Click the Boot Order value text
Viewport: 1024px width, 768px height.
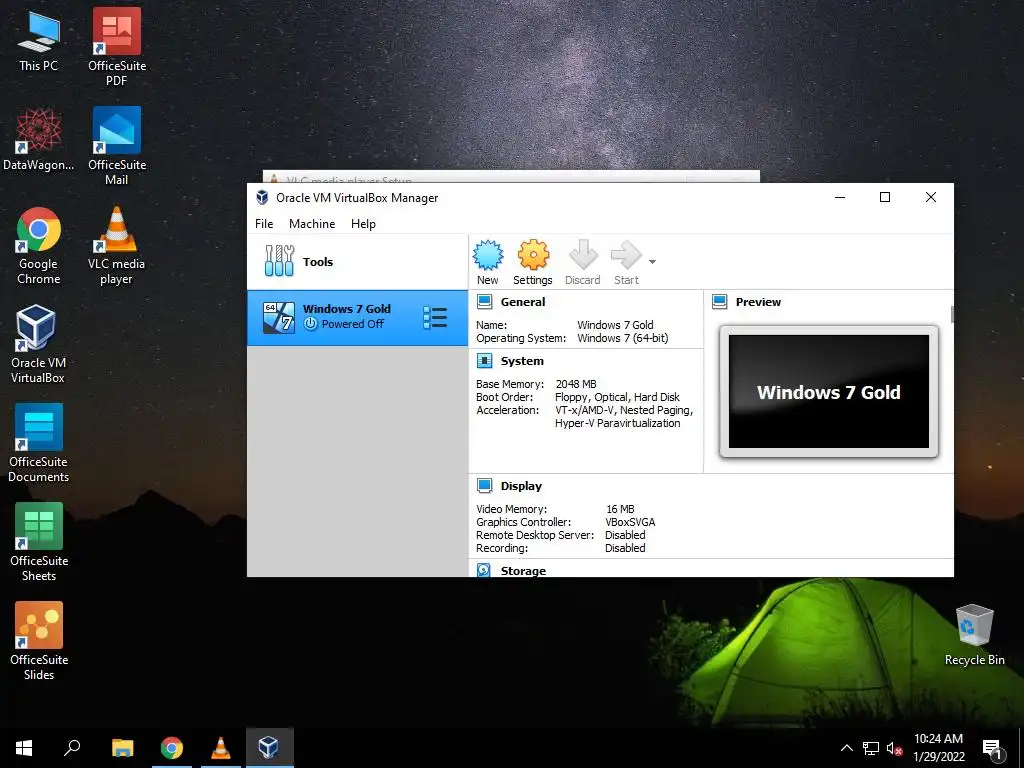pos(617,397)
